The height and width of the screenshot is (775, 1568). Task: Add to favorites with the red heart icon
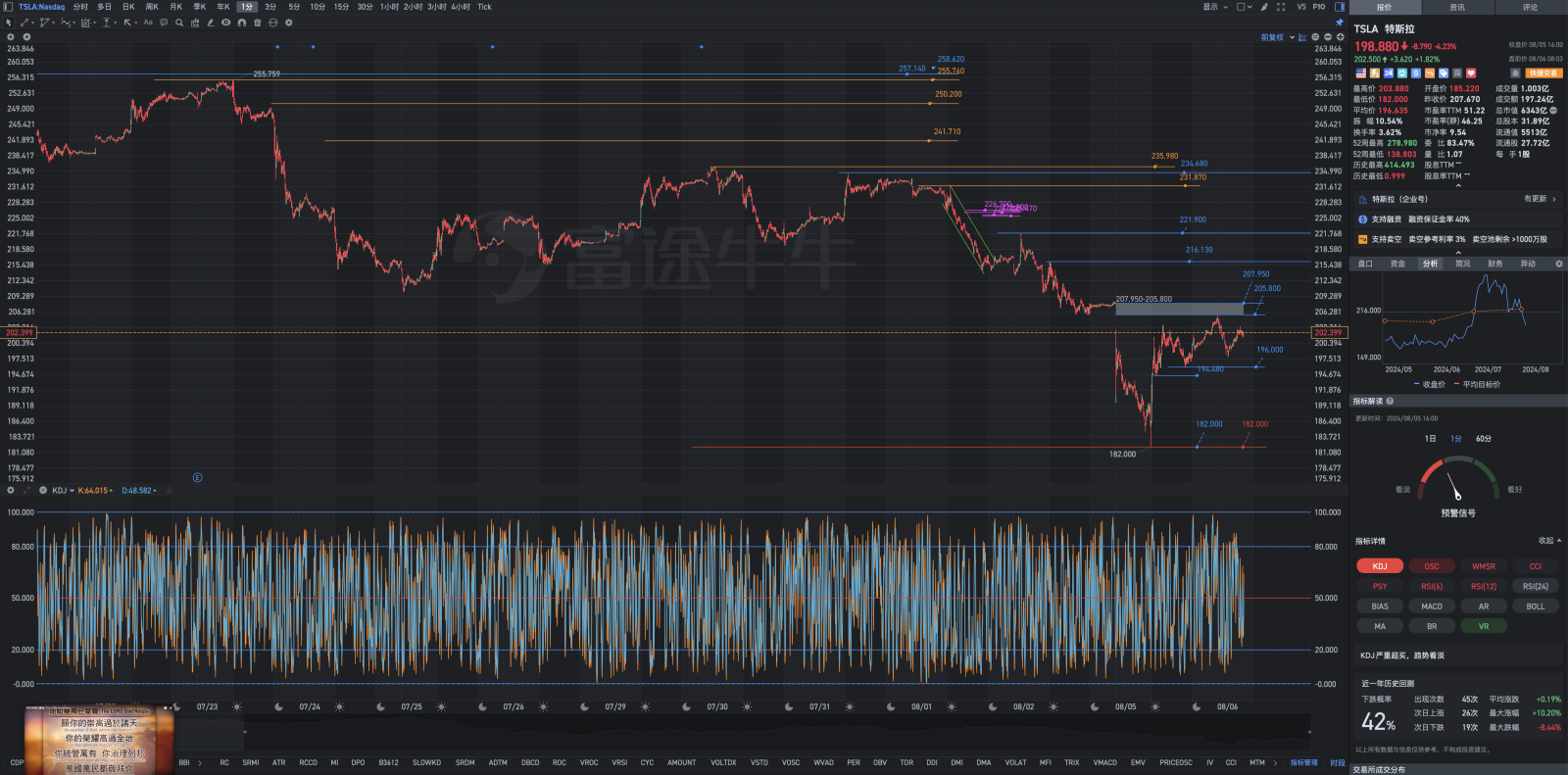point(1471,73)
